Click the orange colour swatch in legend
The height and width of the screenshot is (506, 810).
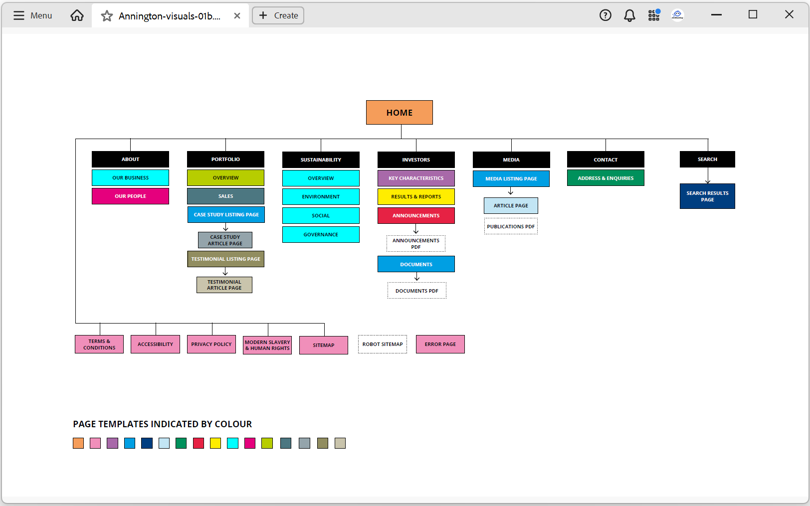click(78, 443)
